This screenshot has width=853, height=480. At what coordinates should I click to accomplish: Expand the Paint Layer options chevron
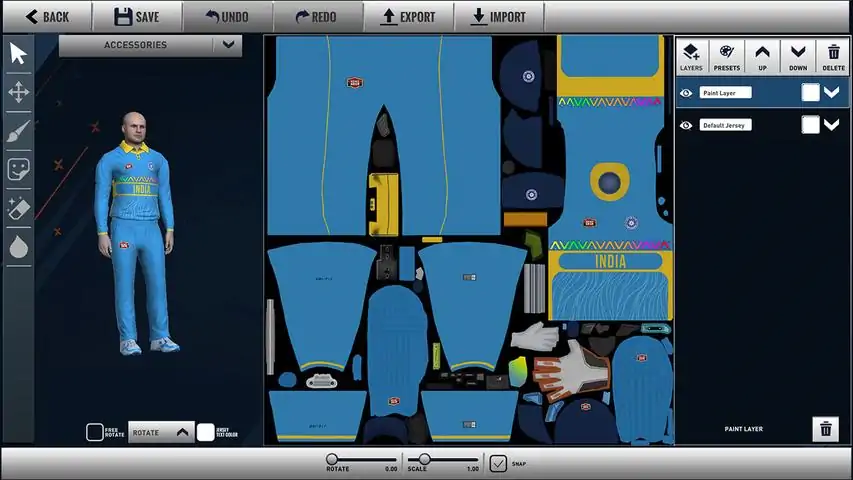(x=831, y=93)
